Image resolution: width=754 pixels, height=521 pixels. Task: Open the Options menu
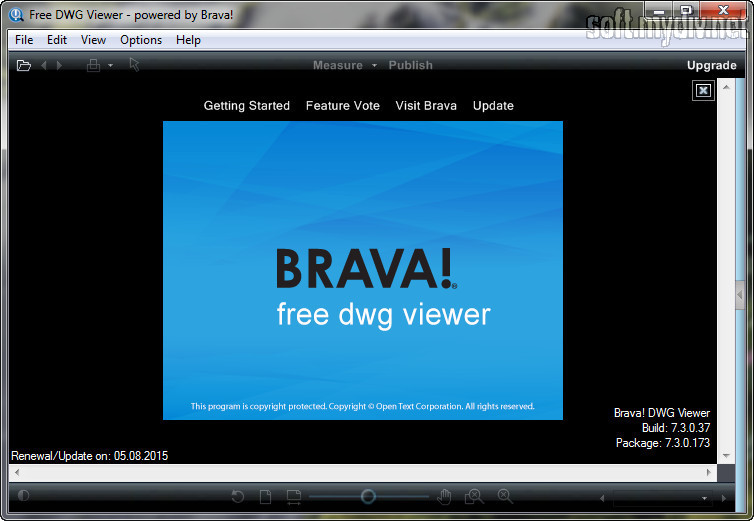(x=141, y=40)
